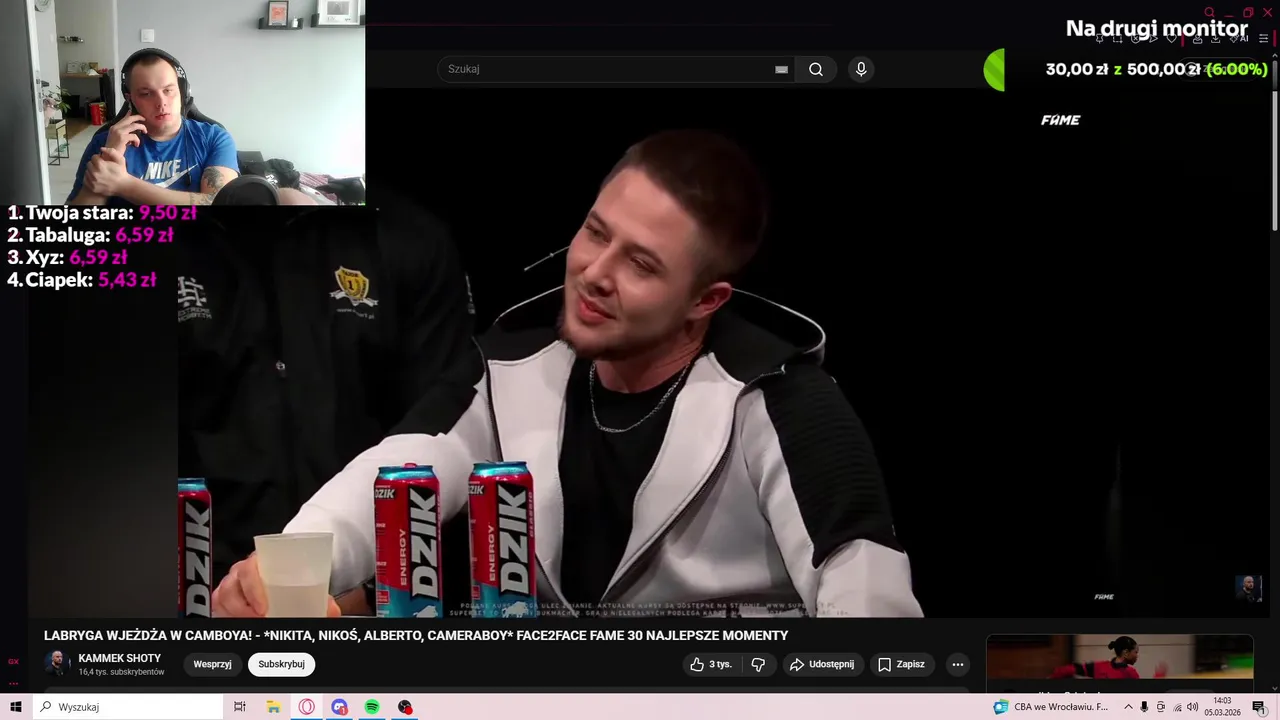The width and height of the screenshot is (1280, 720).
Task: Open clock showing 14:03 05.03.2026
Action: pyautogui.click(x=1222, y=707)
